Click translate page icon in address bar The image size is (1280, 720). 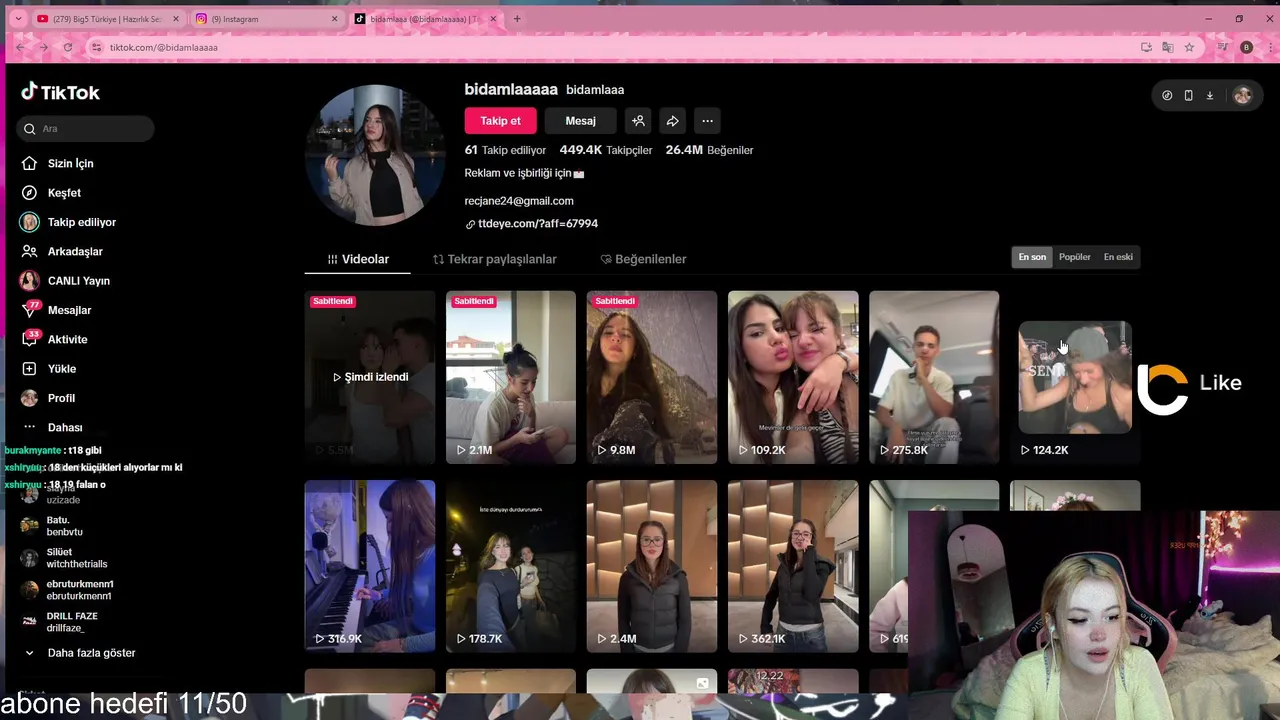(1168, 47)
